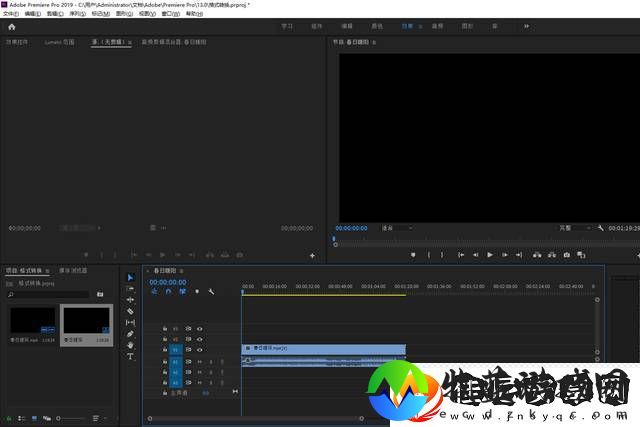Switch to Effect Controls tab
640x427 pixels.
click(x=17, y=42)
